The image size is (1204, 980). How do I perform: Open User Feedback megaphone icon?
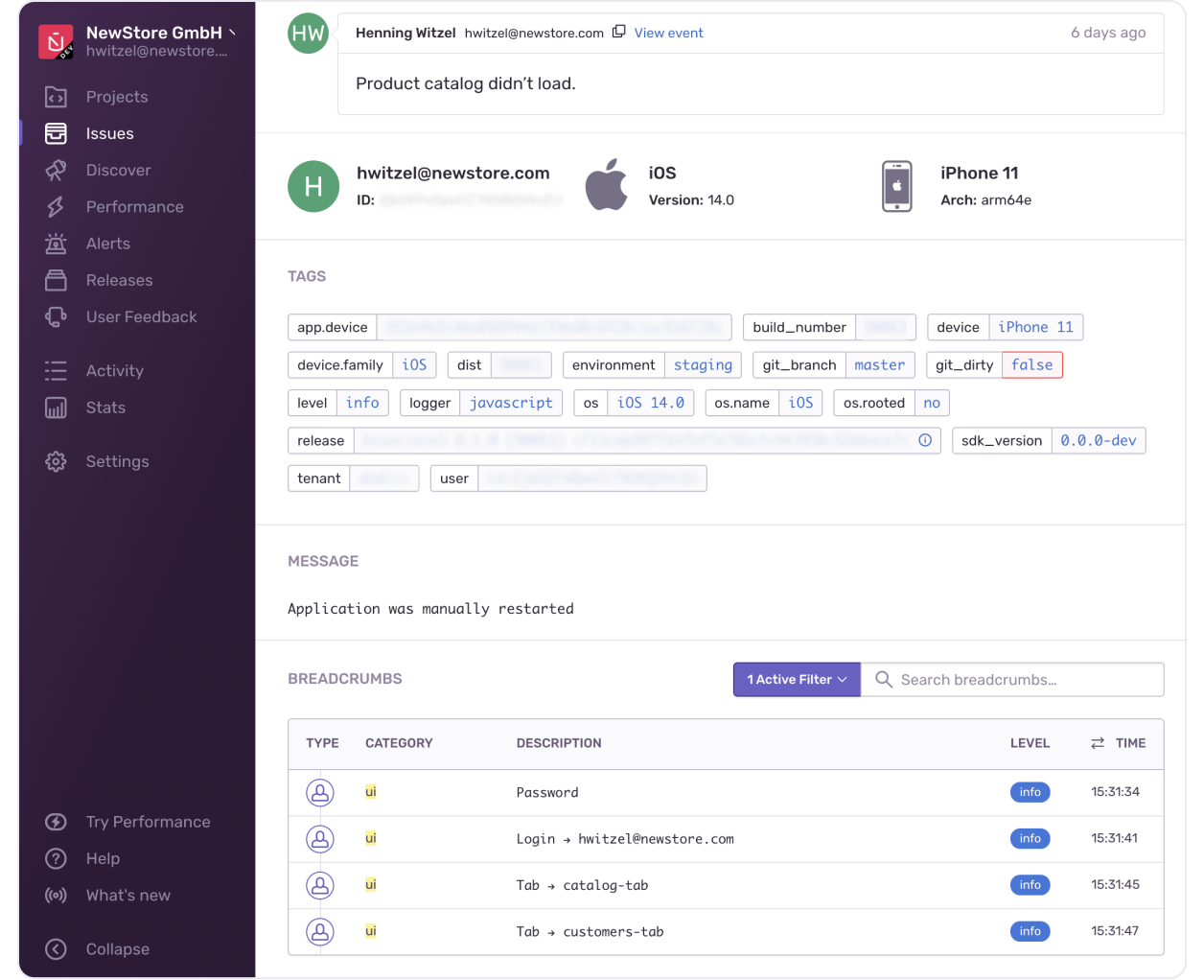pos(57,317)
